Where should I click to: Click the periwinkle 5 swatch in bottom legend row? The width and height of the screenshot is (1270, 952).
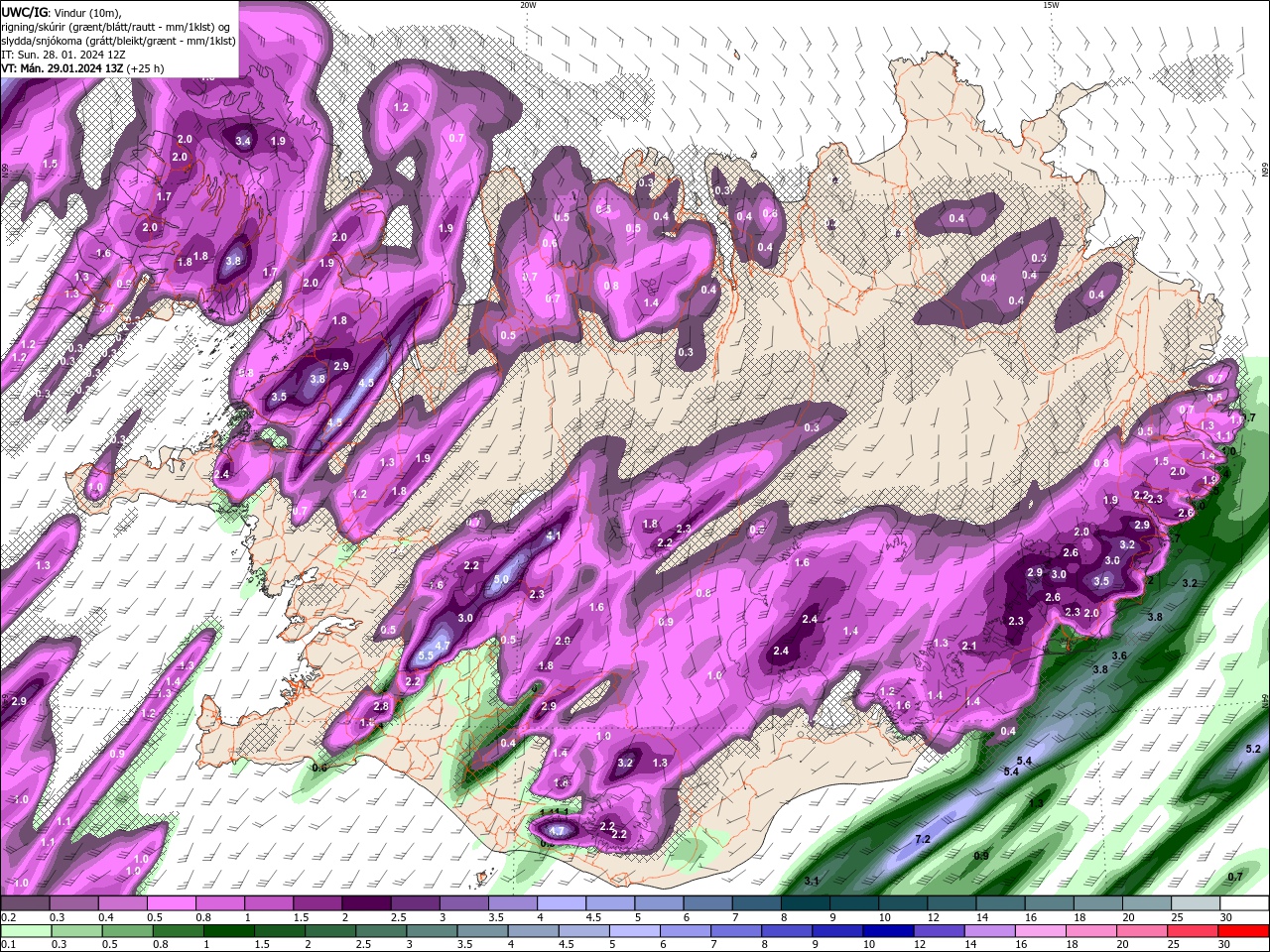click(x=634, y=931)
